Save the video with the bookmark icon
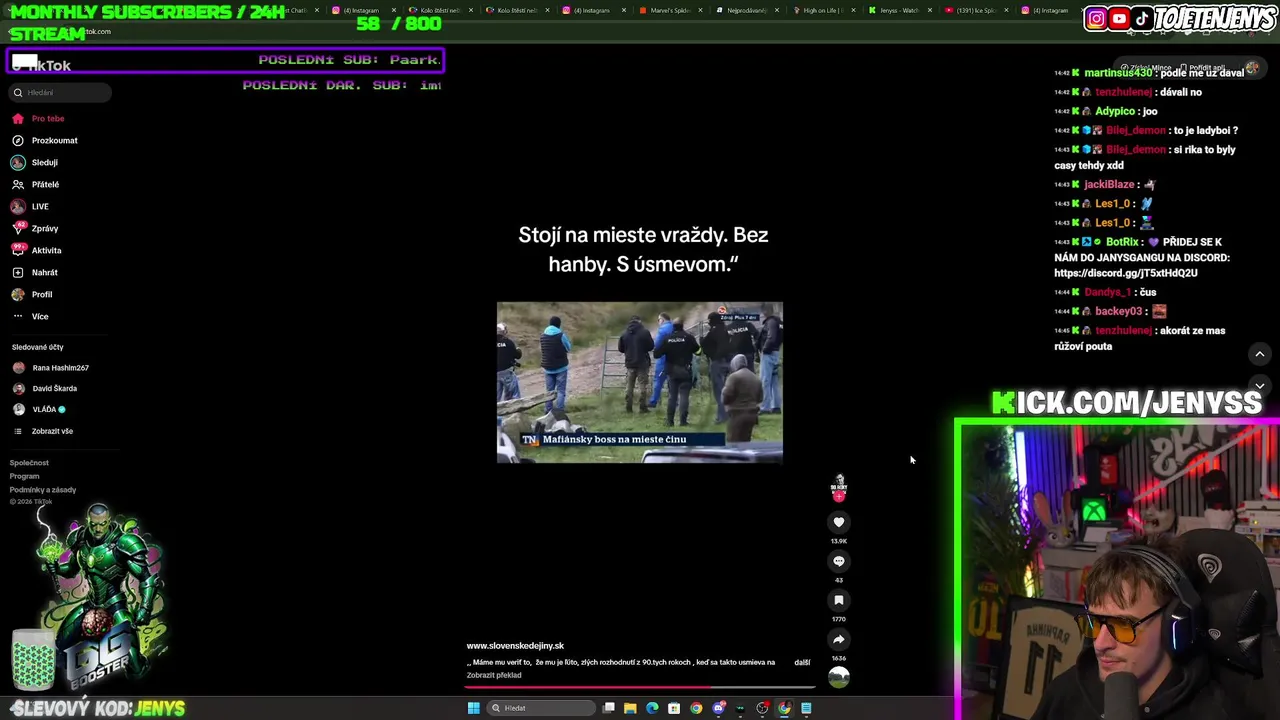 pyautogui.click(x=839, y=600)
